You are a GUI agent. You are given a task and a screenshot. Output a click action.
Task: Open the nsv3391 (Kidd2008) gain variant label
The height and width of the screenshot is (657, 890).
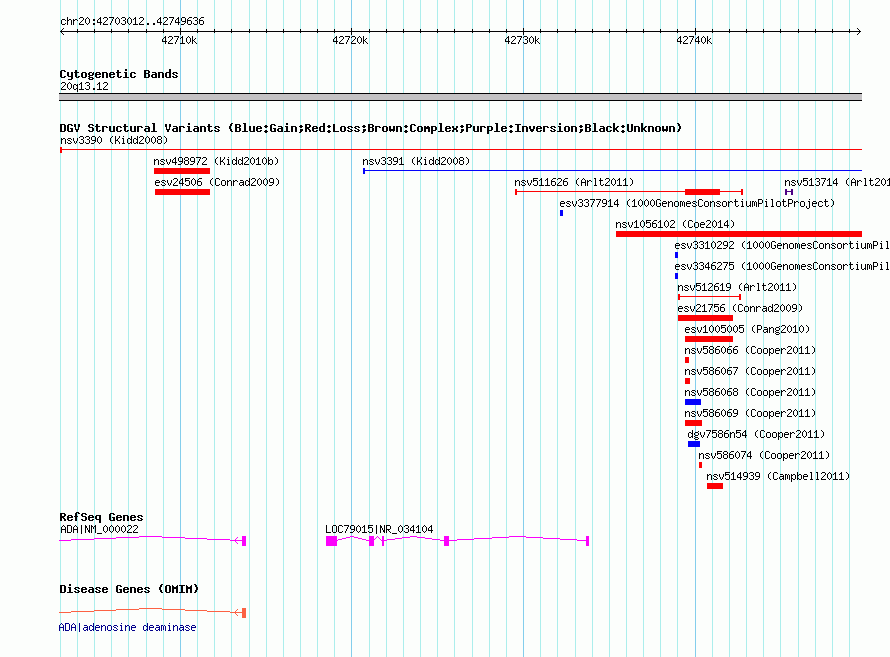[416, 161]
